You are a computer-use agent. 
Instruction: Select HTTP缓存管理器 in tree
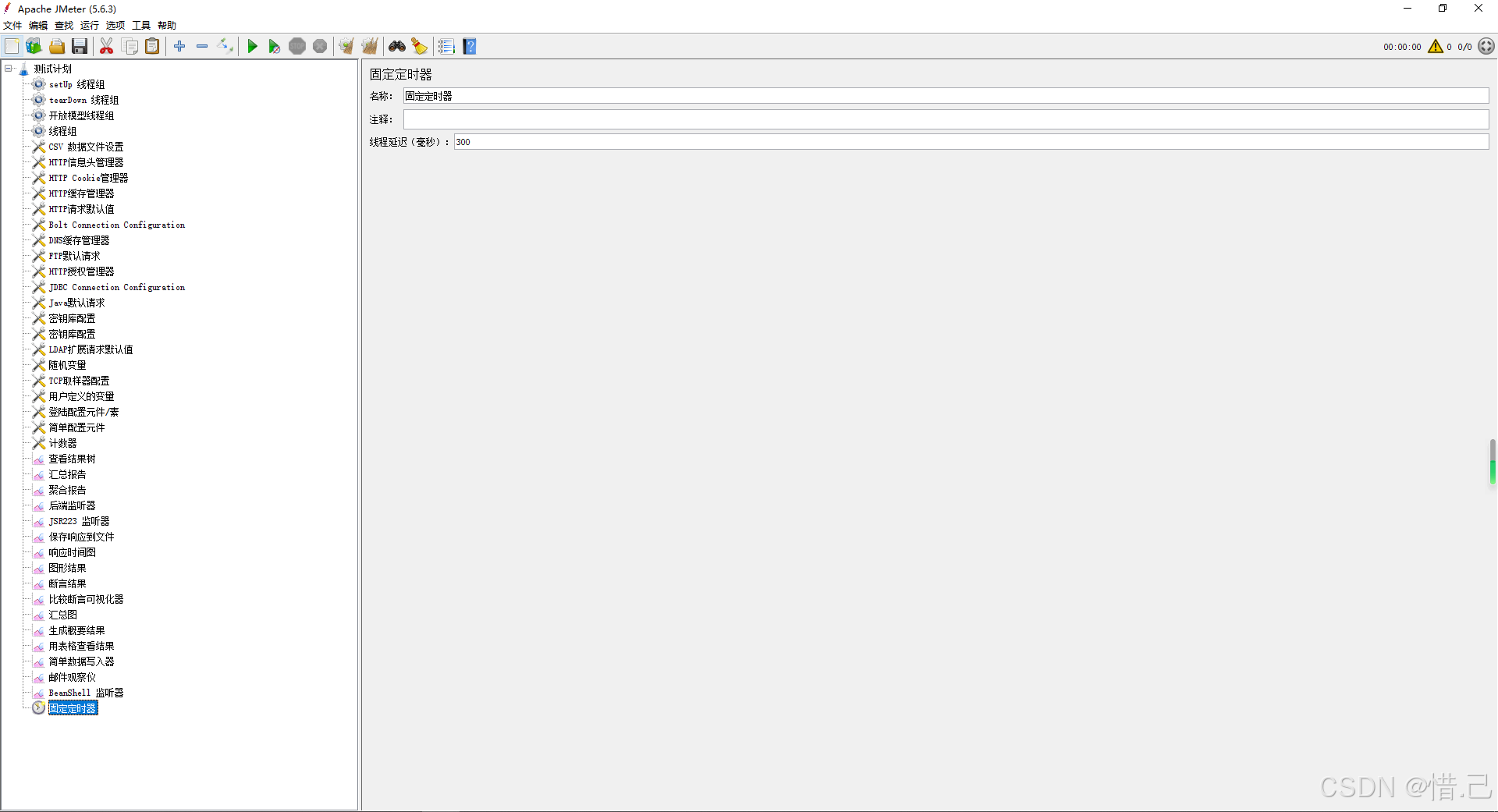[x=81, y=193]
